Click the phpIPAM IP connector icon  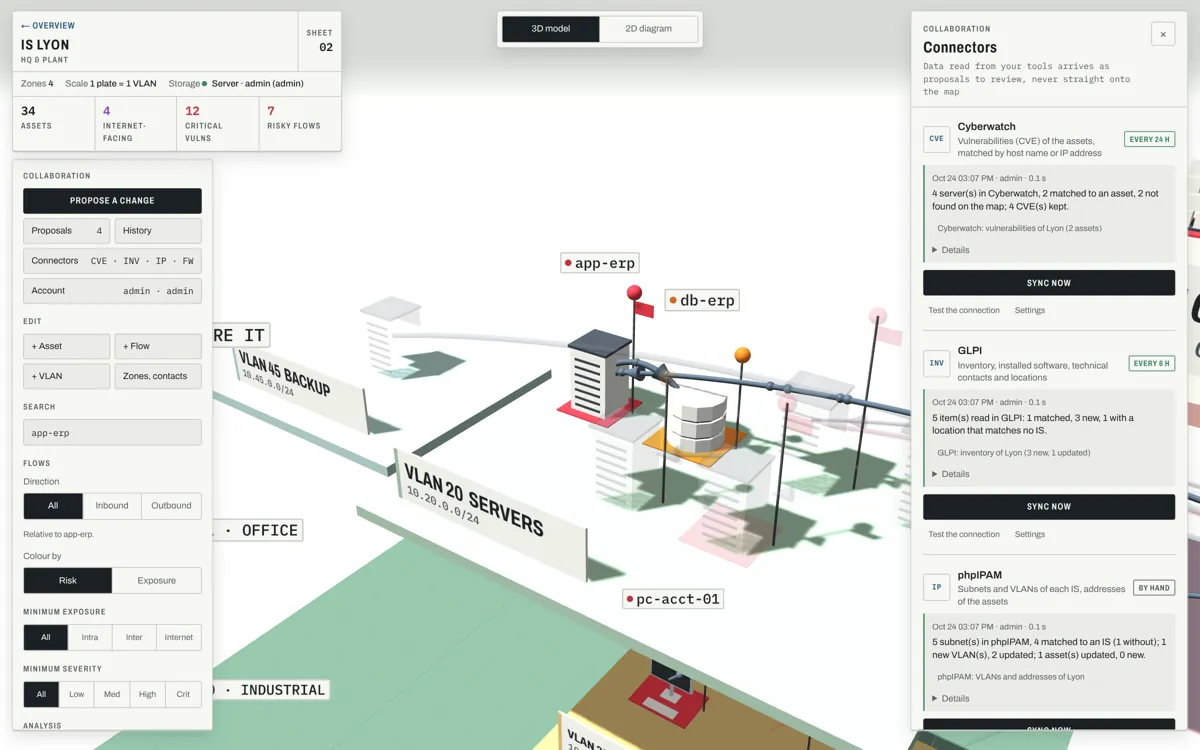936,587
